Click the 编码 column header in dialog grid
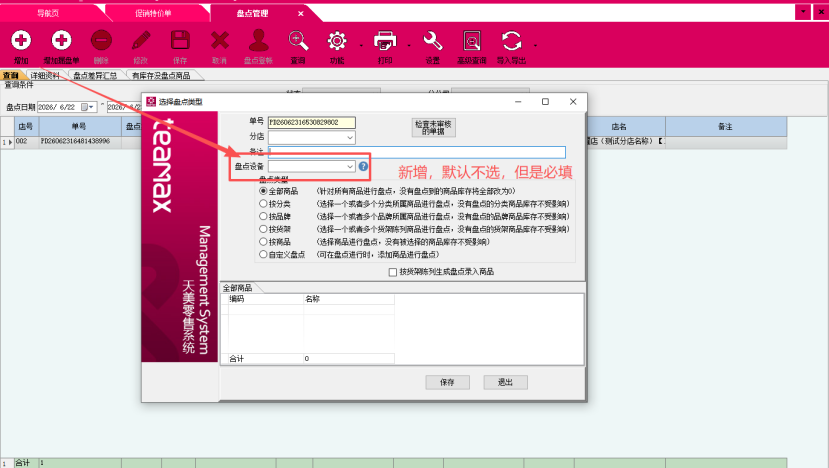 266,299
